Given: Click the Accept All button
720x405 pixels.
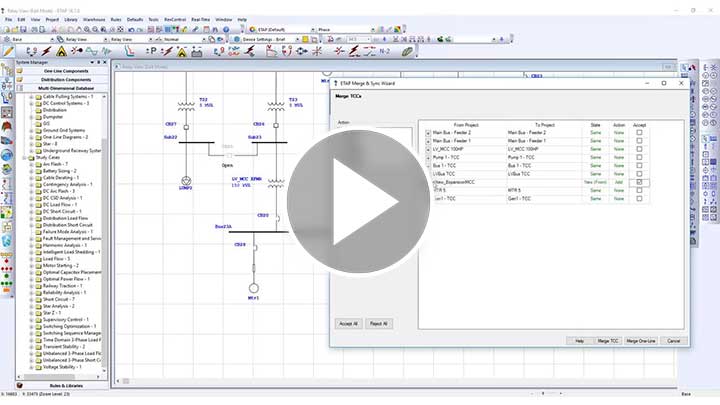Looking at the screenshot, I should coord(349,324).
